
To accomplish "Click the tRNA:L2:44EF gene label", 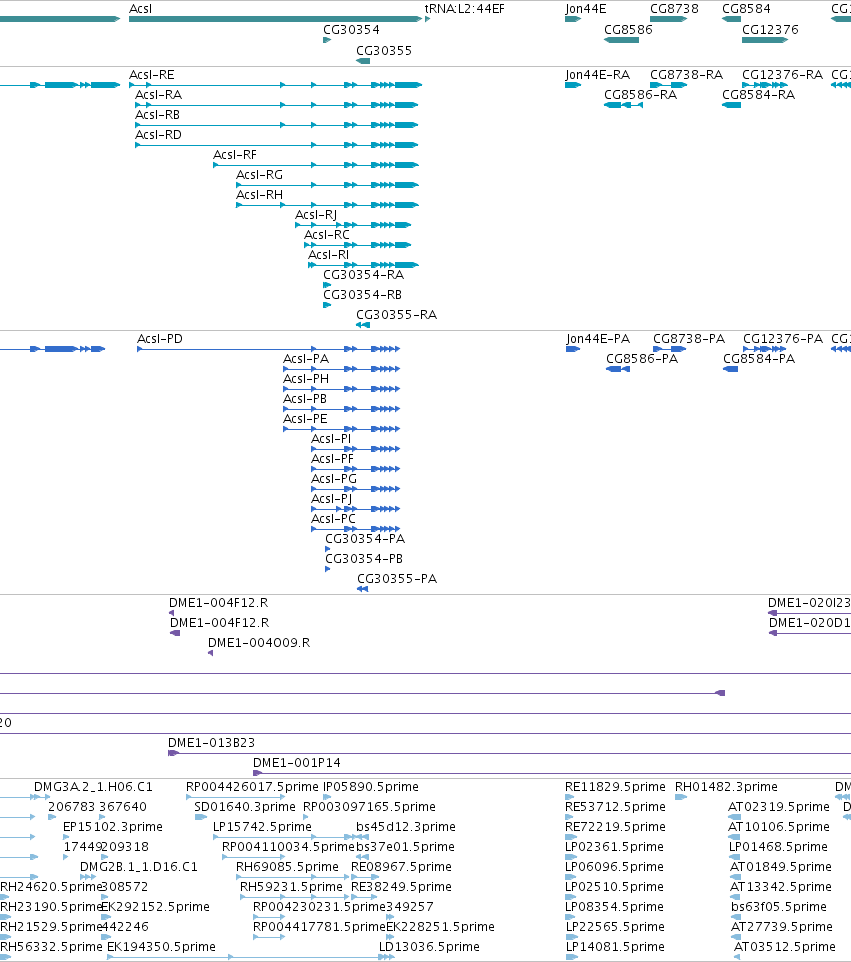I will (x=464, y=9).
